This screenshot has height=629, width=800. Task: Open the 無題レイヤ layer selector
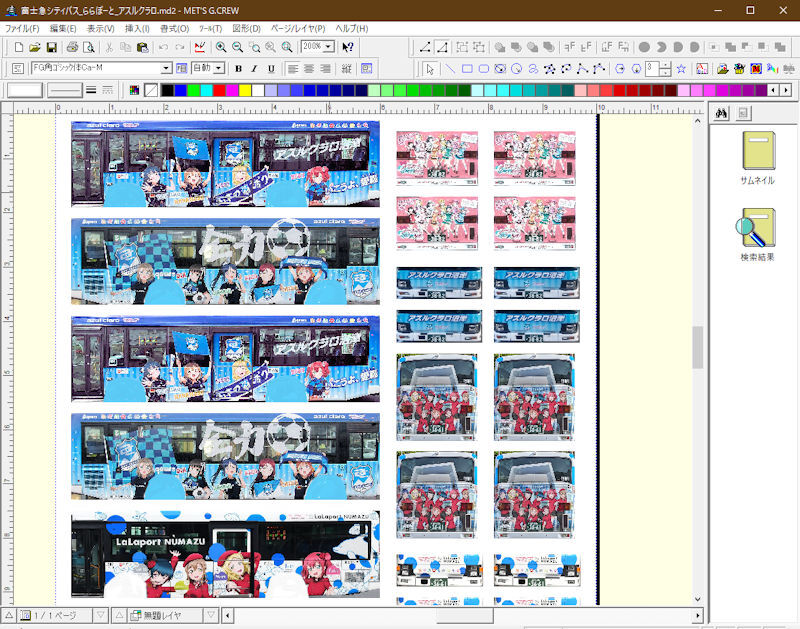tap(166, 616)
